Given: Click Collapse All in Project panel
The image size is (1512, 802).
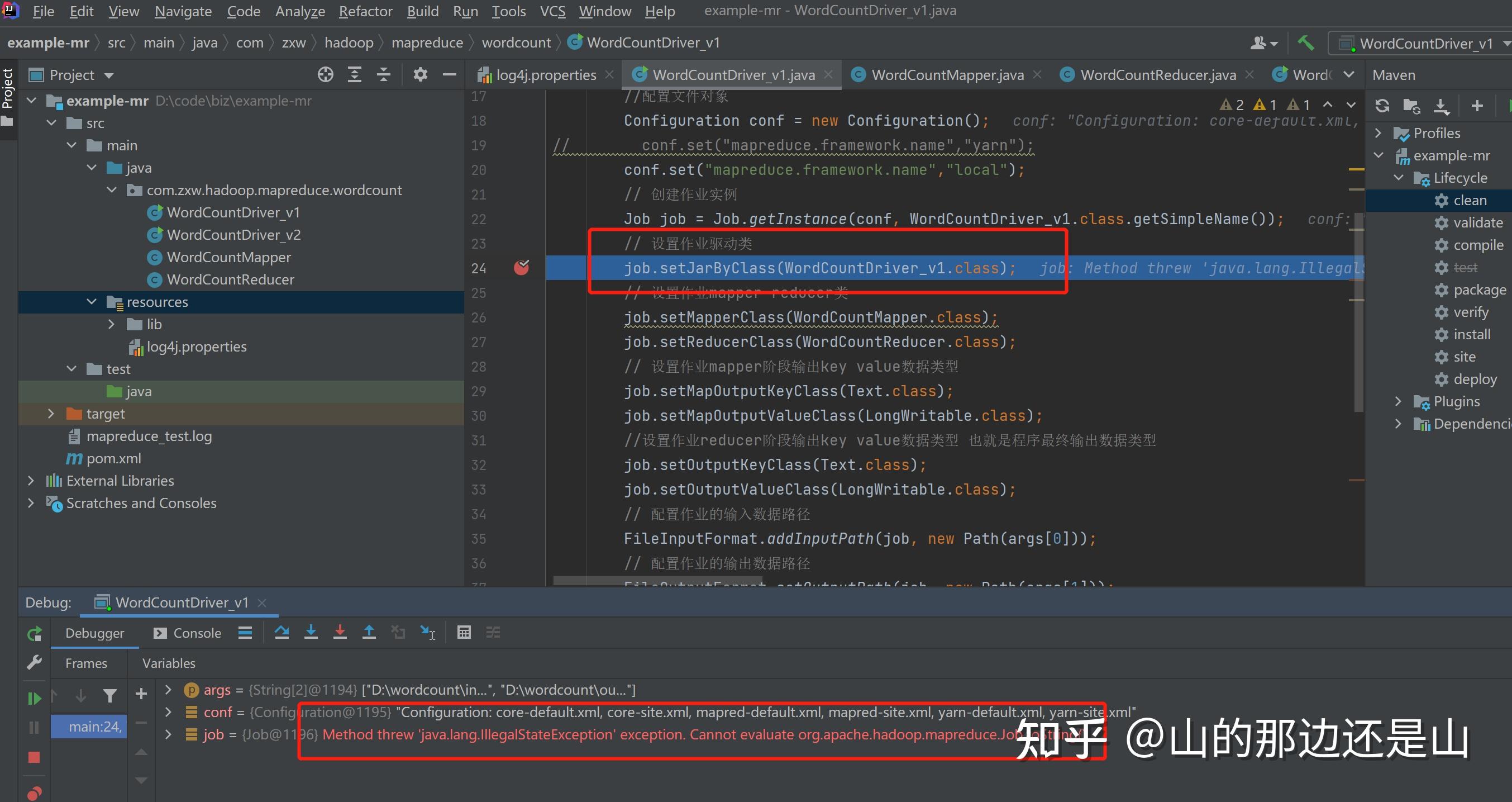Looking at the screenshot, I should (383, 74).
